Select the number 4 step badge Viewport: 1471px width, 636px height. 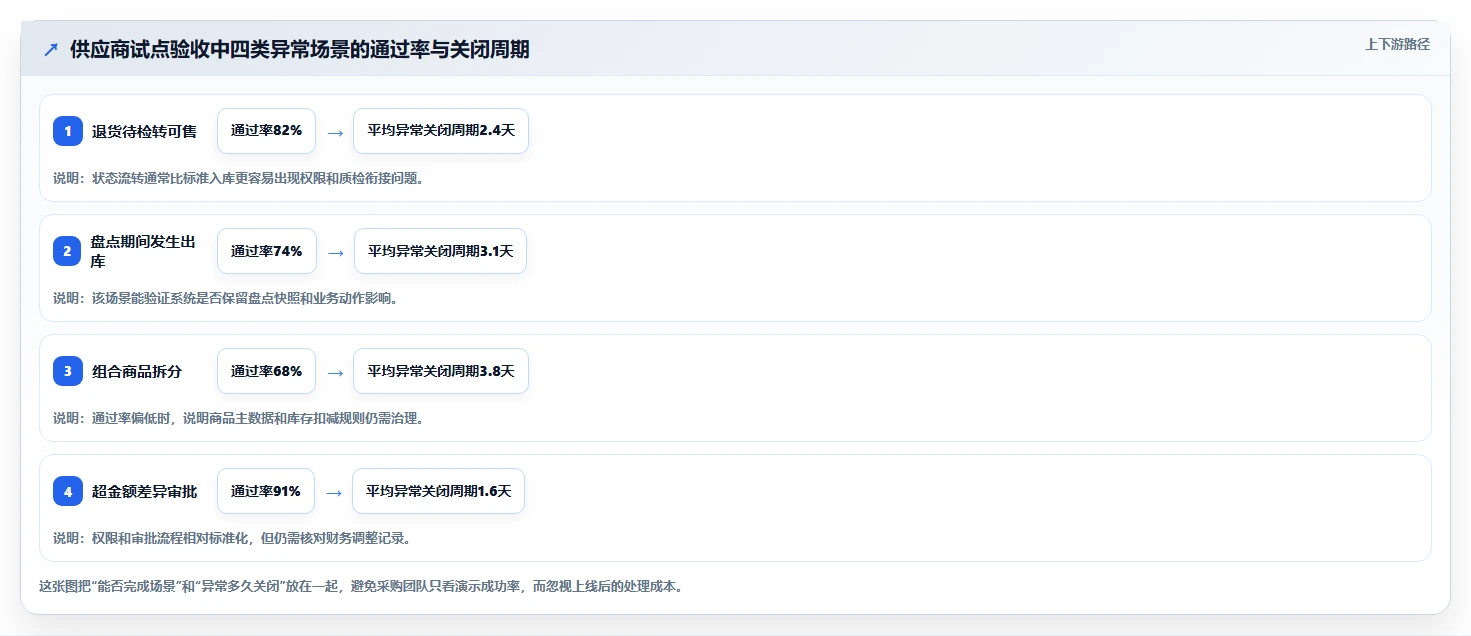tap(68, 491)
